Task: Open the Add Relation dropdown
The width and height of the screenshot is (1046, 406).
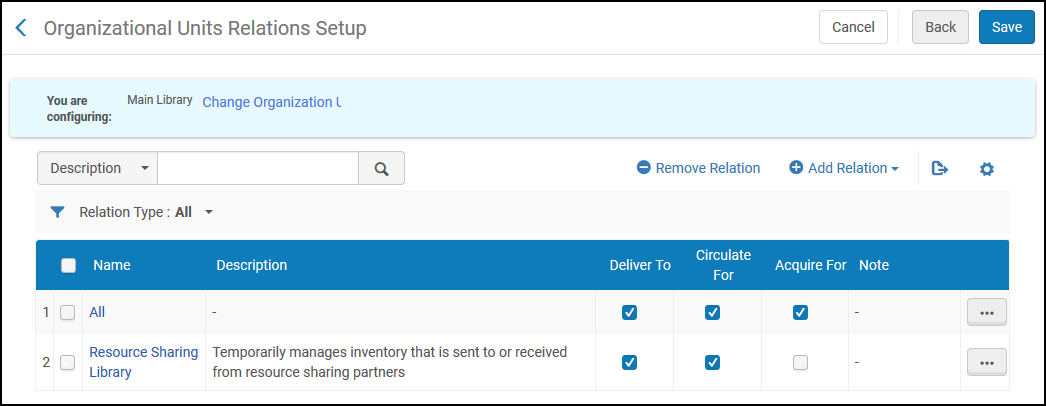Action: (x=844, y=168)
